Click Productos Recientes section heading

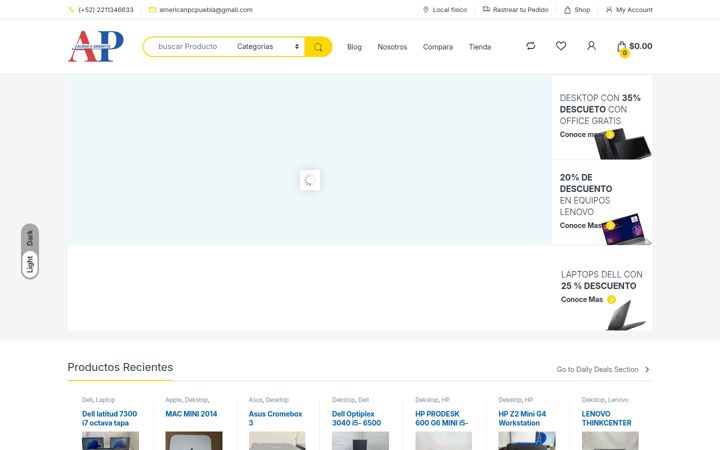120,367
